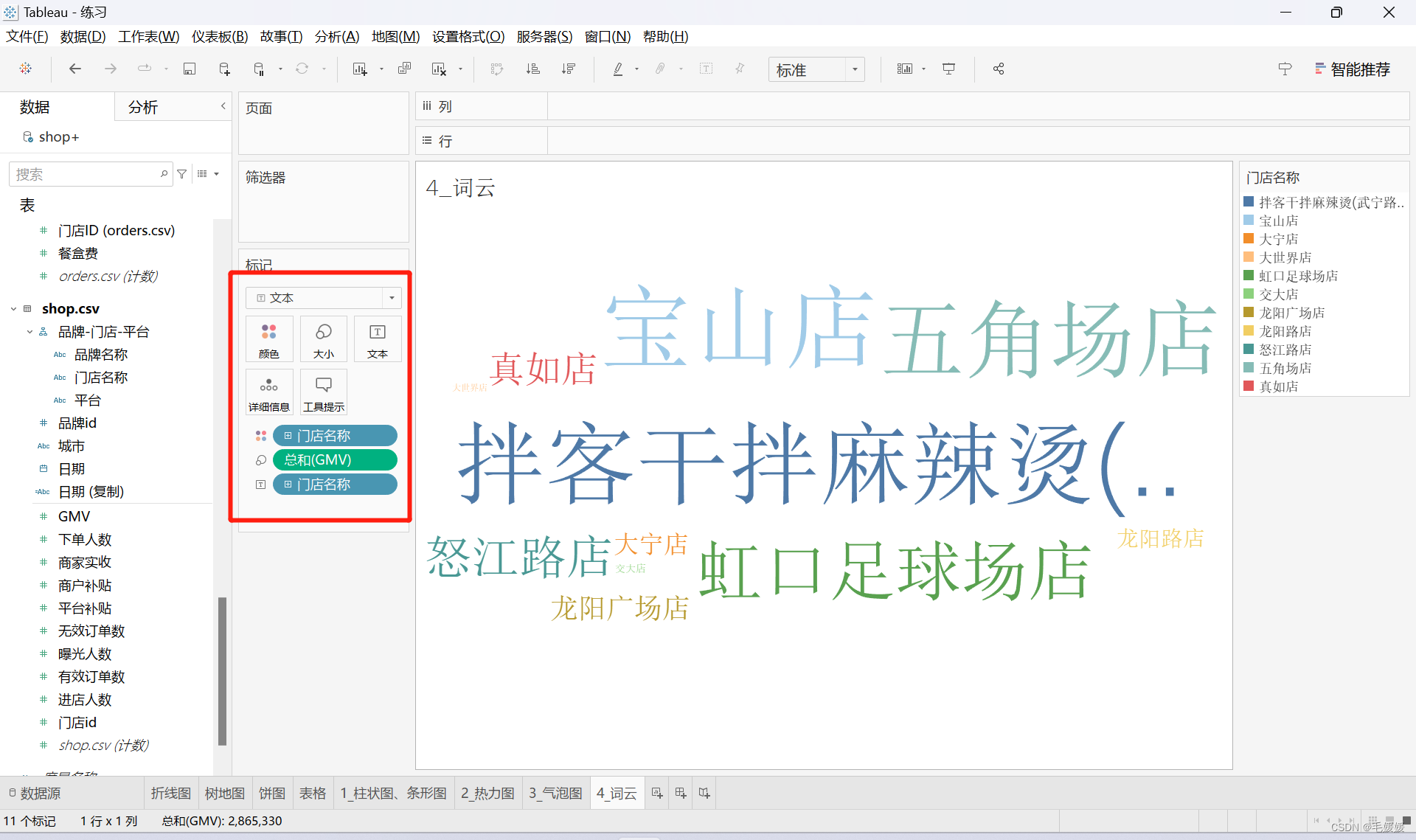Collapse the data pane with the chevron
The width and height of the screenshot is (1416, 840).
(223, 106)
